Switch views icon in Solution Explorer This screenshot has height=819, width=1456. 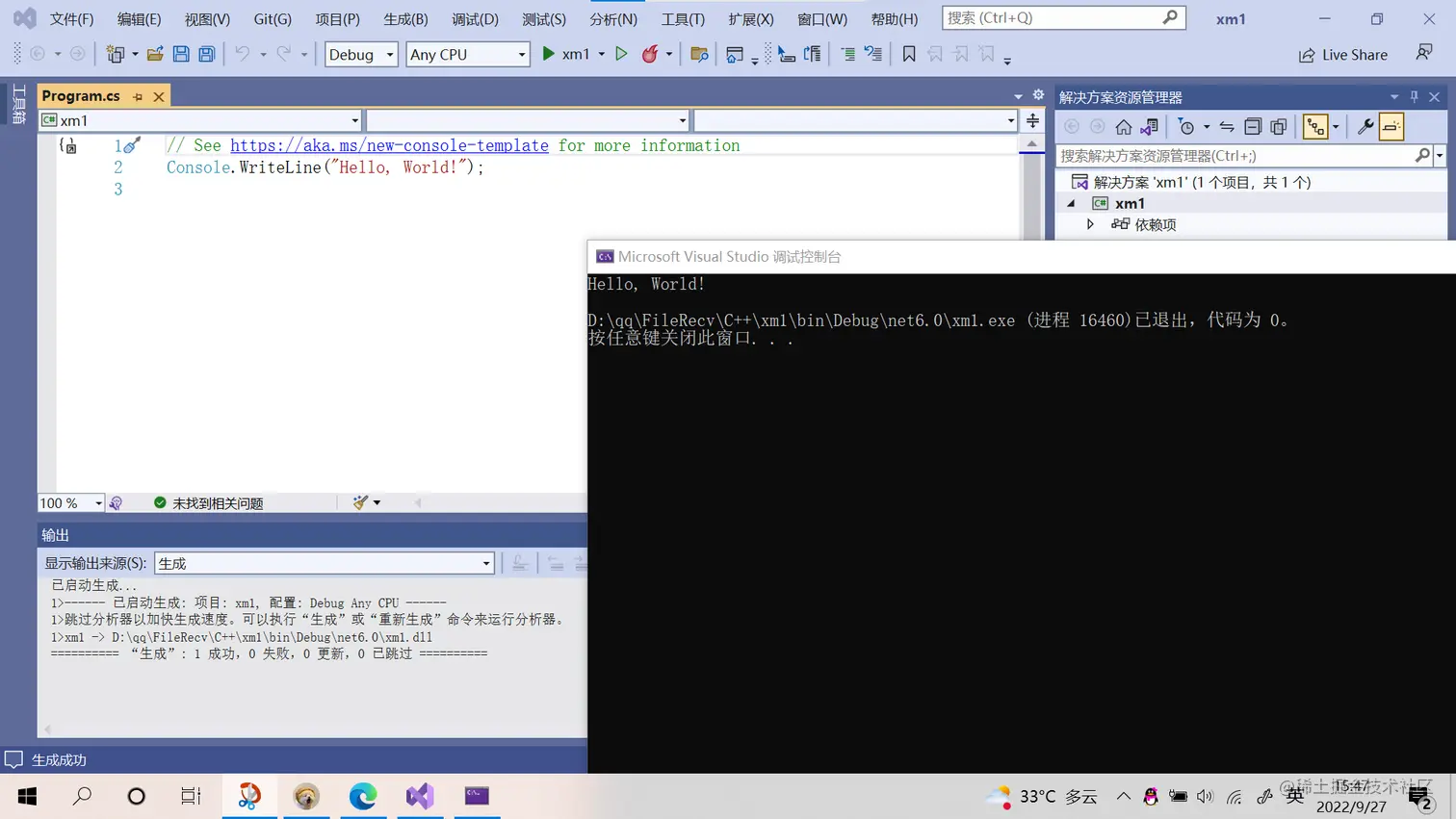coord(1150,127)
